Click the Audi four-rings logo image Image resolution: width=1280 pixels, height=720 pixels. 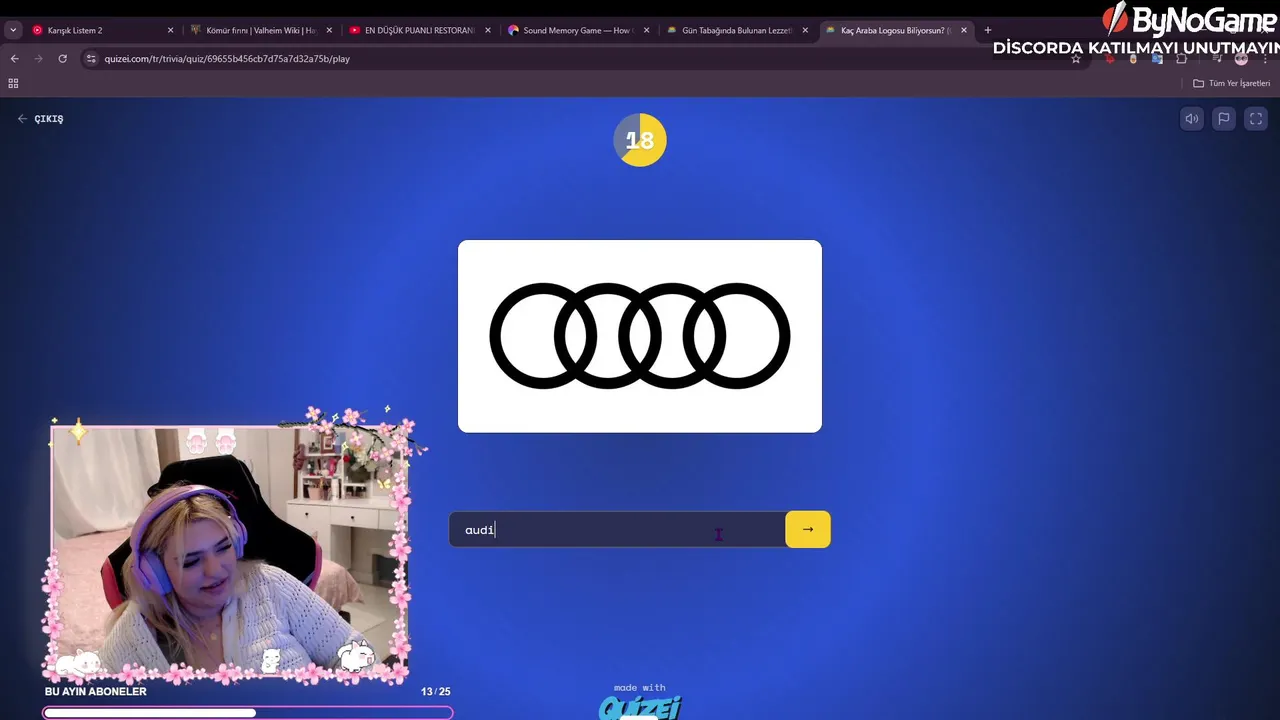click(640, 336)
